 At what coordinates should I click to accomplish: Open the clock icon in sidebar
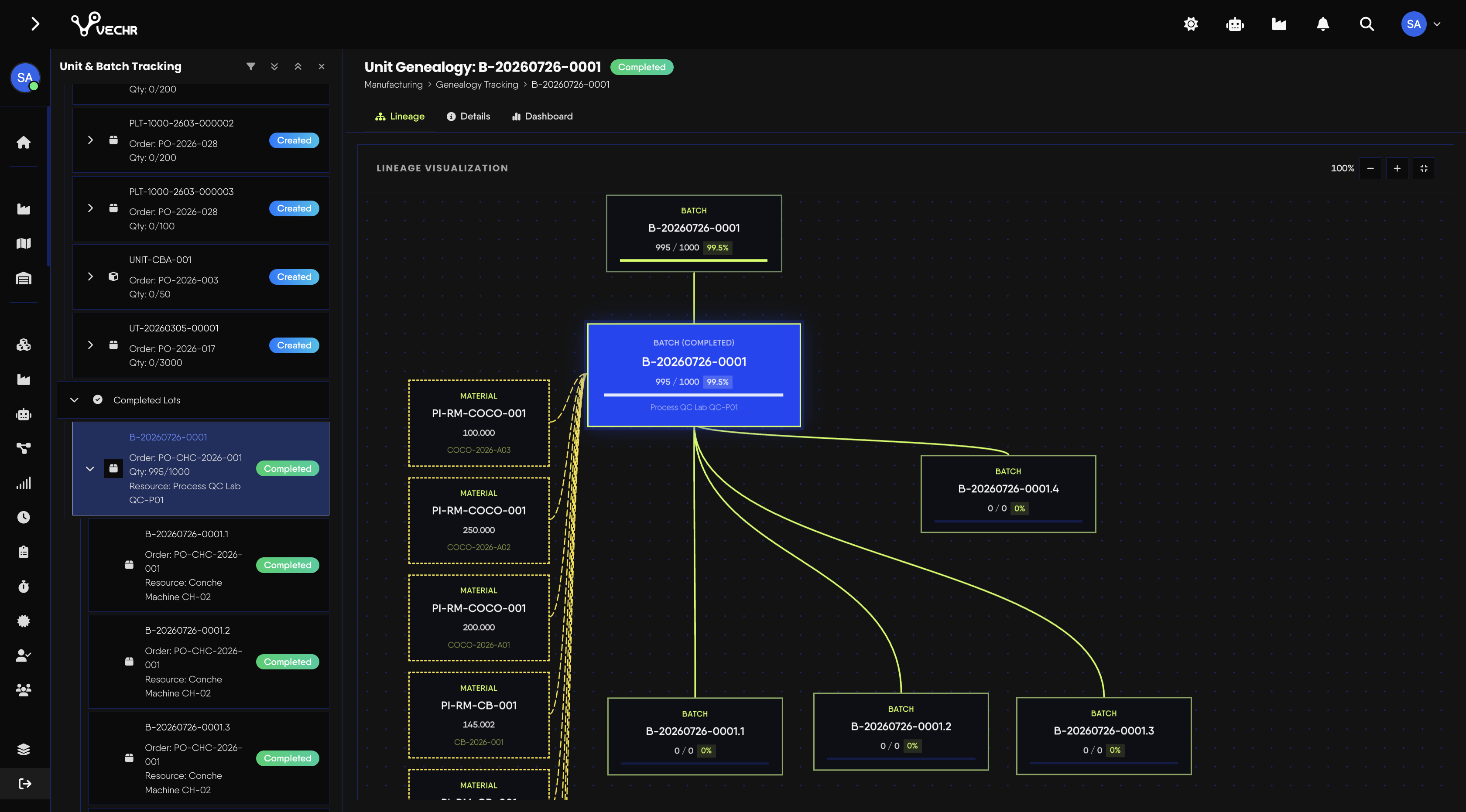pyautogui.click(x=23, y=517)
